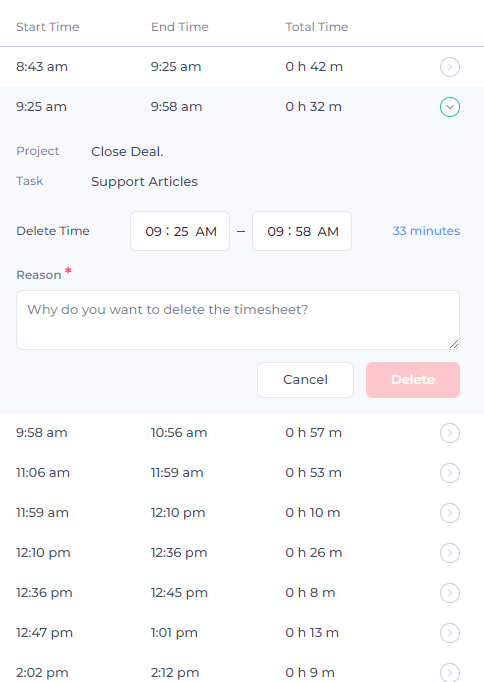Screen dimensions: 484x682
Task: Click the Close Deal. project name
Action: [x=127, y=151]
